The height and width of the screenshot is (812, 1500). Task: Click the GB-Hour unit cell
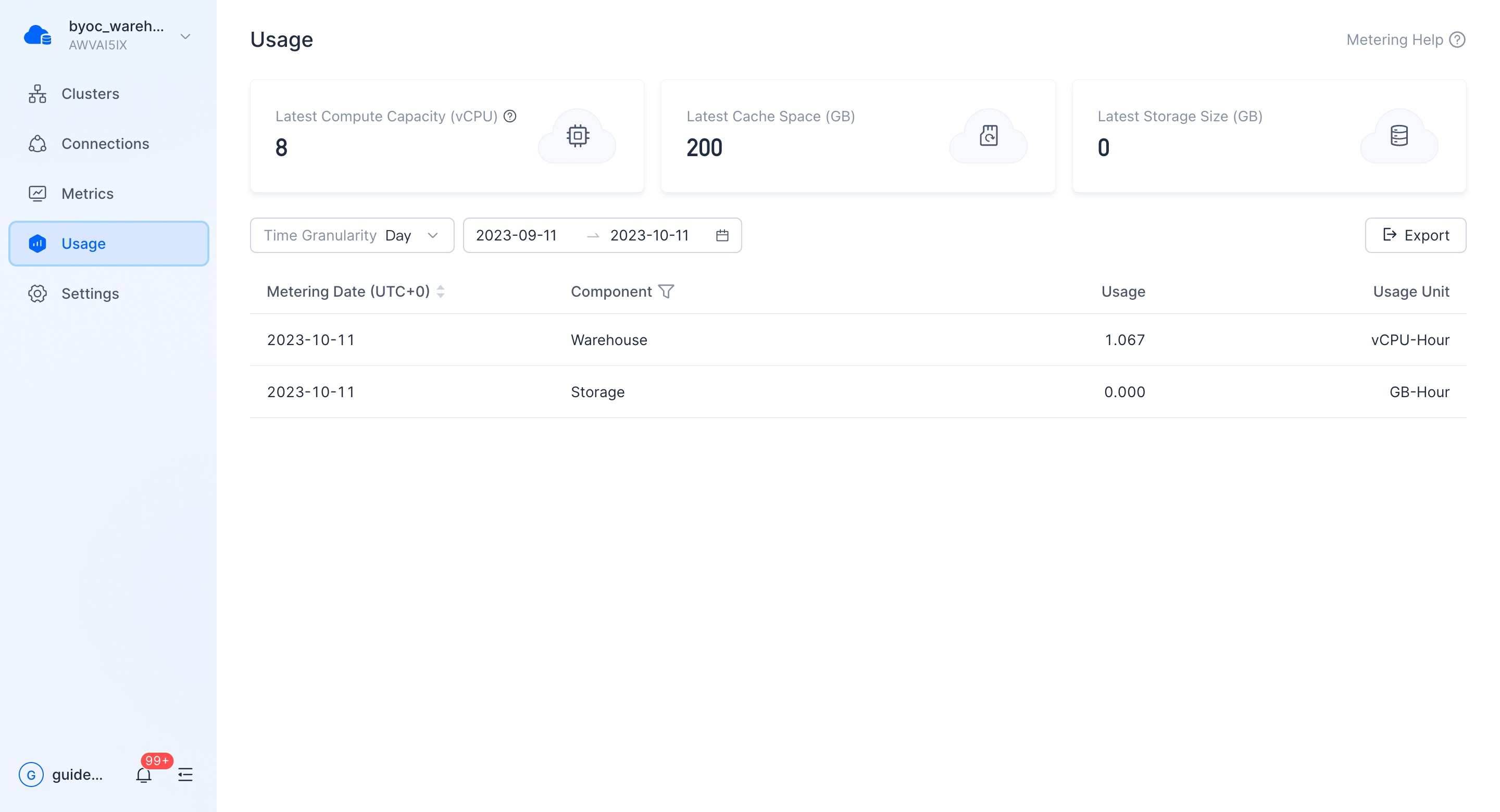click(x=1419, y=392)
